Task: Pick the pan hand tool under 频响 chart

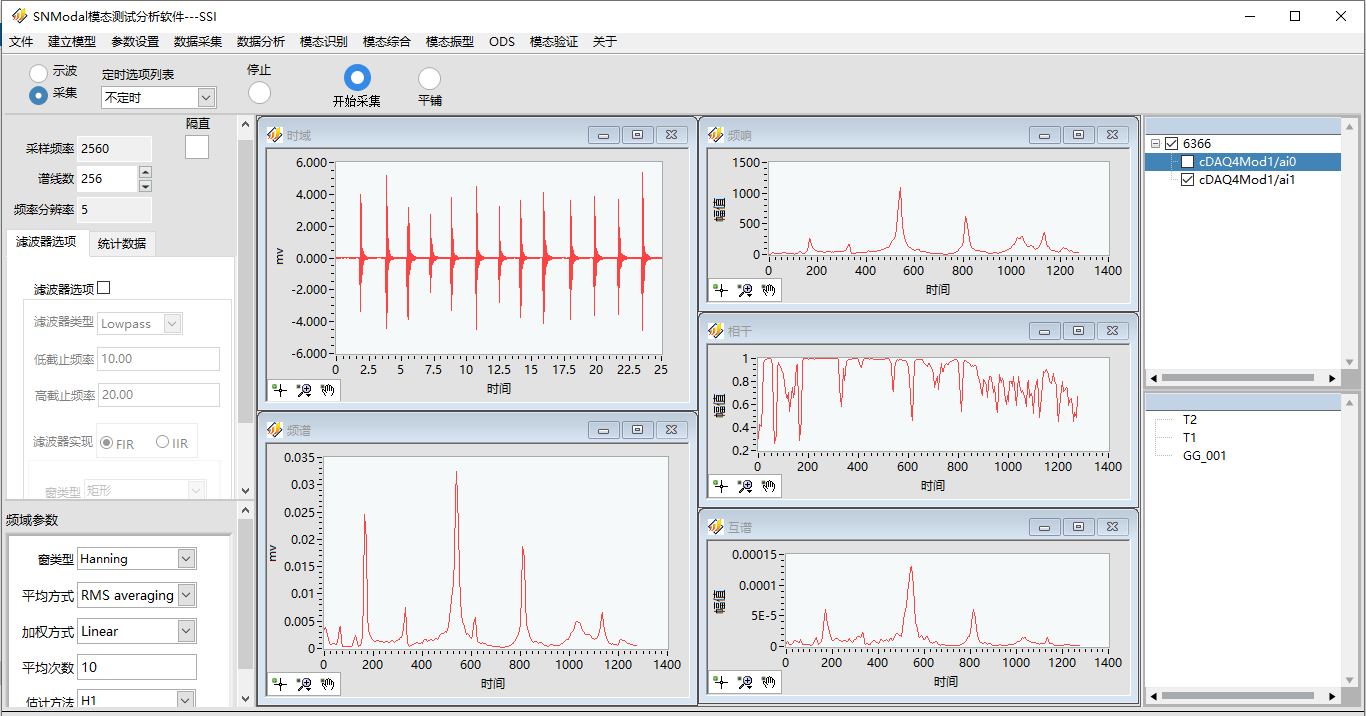Action: pos(768,290)
